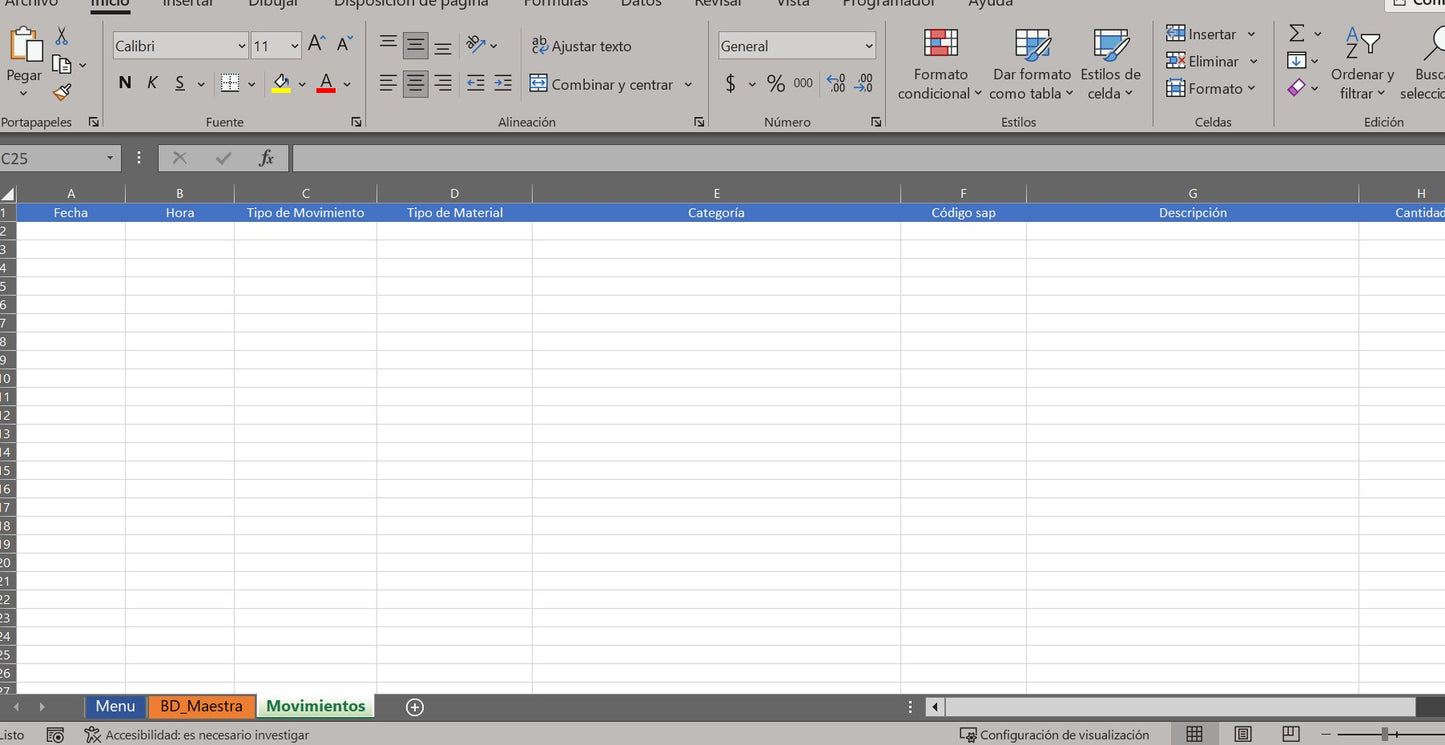Viewport: 1445px width, 745px height.
Task: Open Estilos de celda gallery
Action: coord(1110,65)
